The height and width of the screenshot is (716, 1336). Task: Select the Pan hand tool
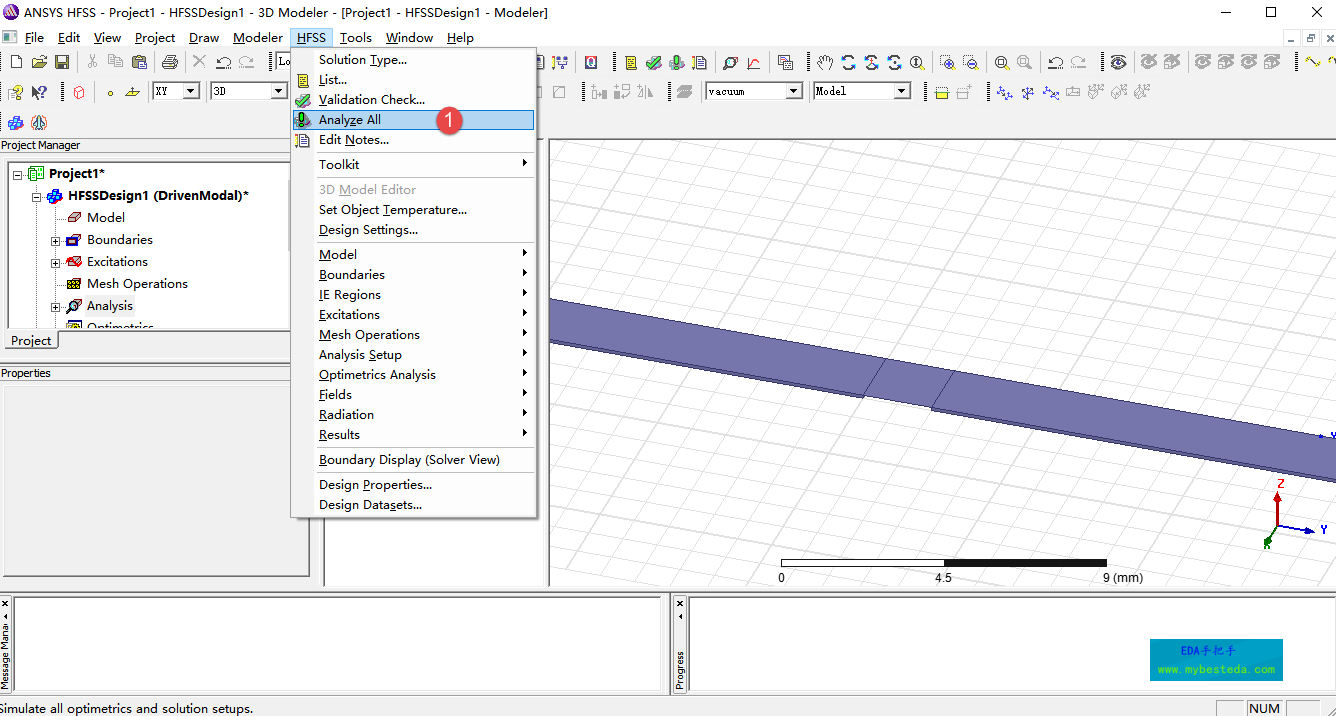pyautogui.click(x=824, y=62)
